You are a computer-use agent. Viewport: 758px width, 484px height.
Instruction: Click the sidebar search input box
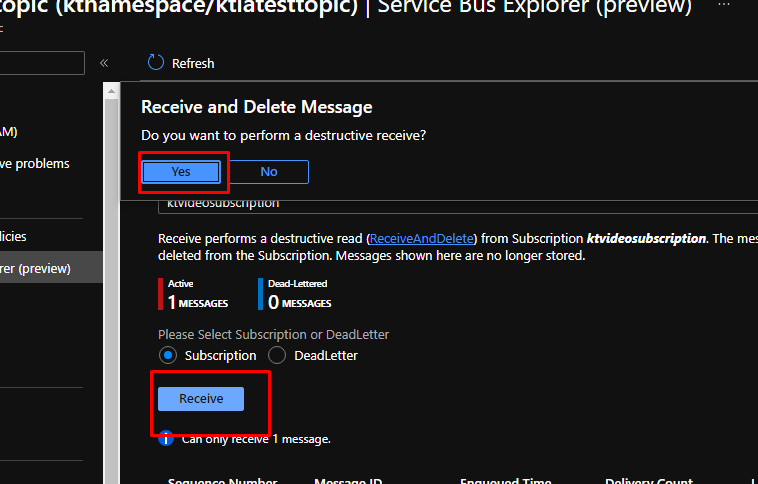coord(42,63)
